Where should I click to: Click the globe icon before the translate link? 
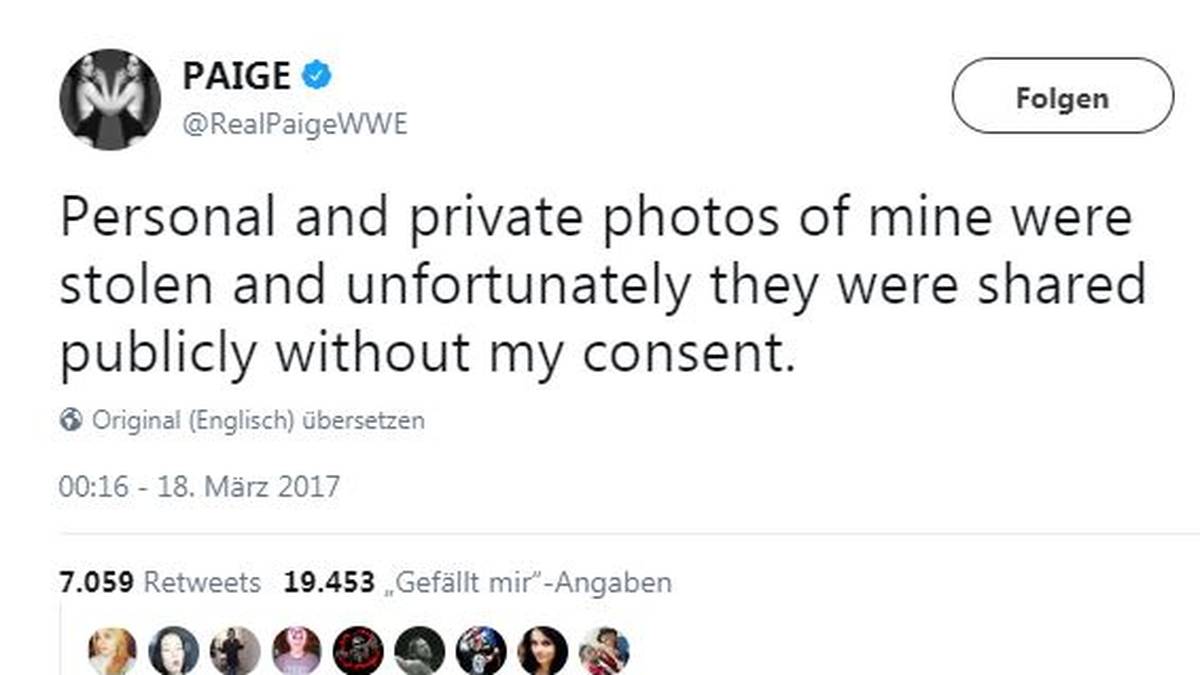(x=72, y=421)
